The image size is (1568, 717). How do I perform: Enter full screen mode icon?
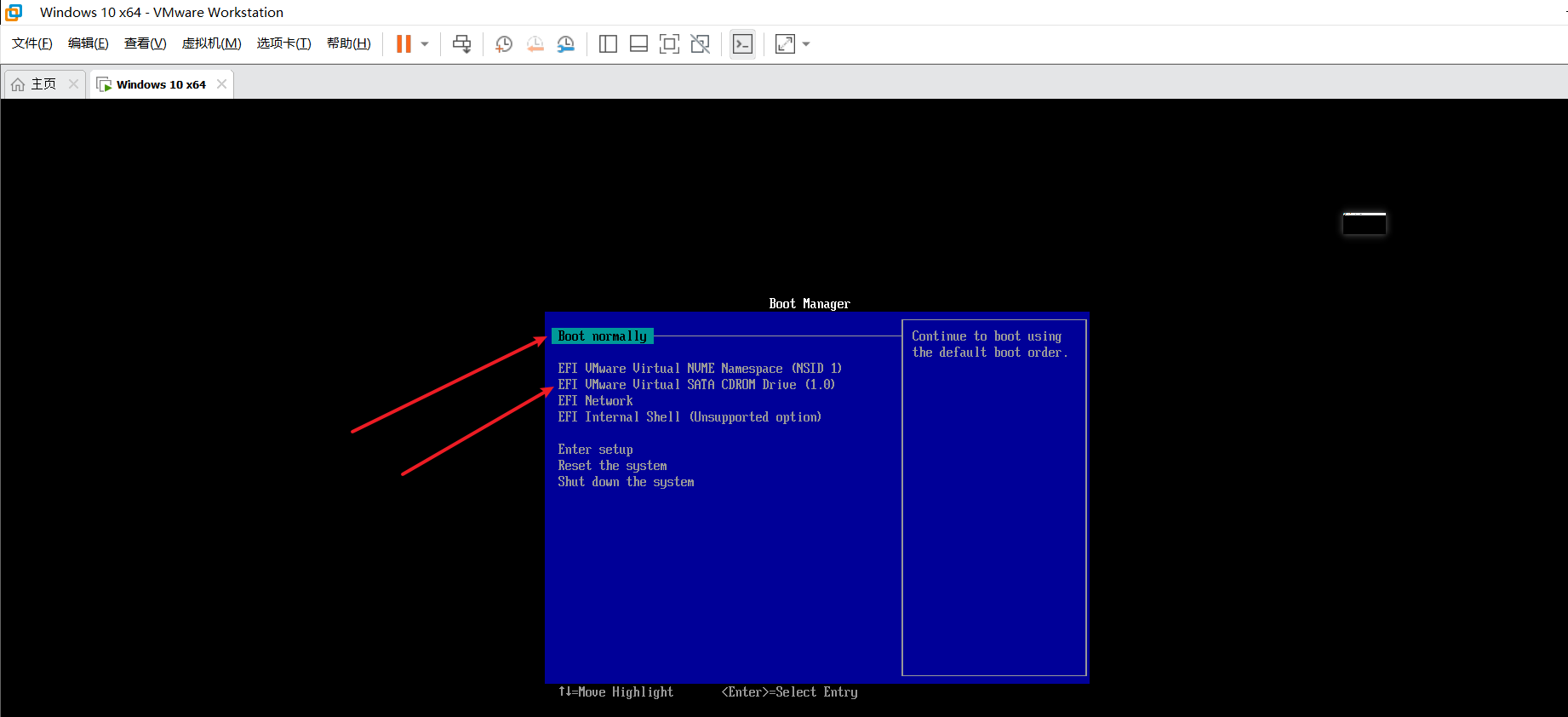pos(670,44)
